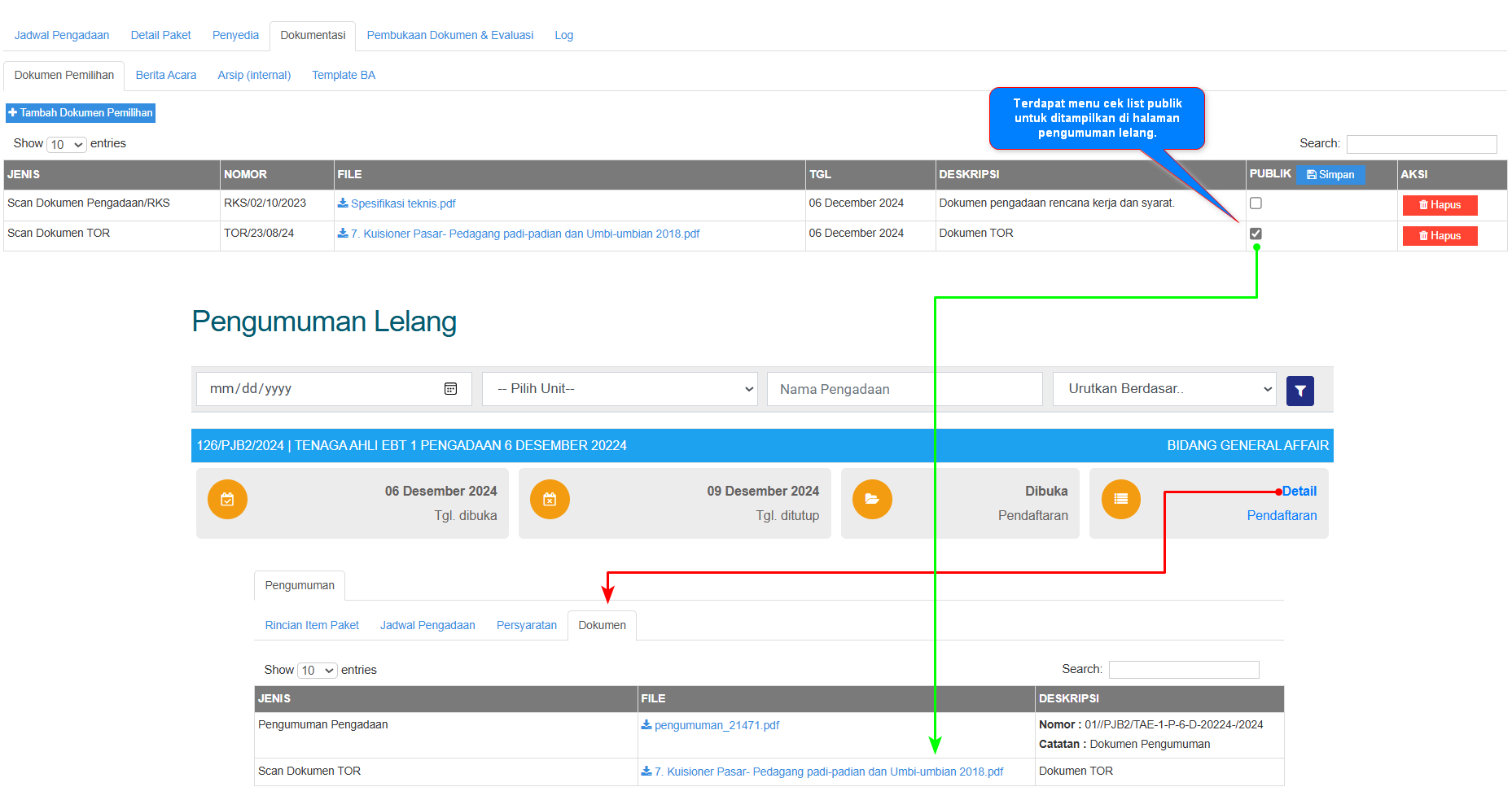1512x787 pixels.
Task: Uncheck Publik checkbox for Scan Dokumen TOR
Action: (1256, 234)
